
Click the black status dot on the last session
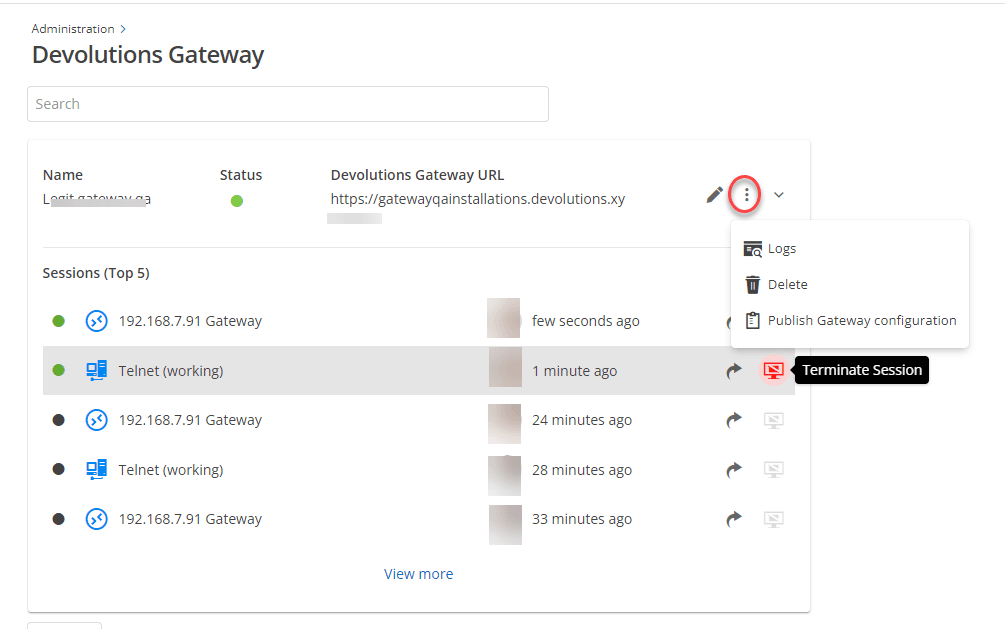pyautogui.click(x=58, y=518)
